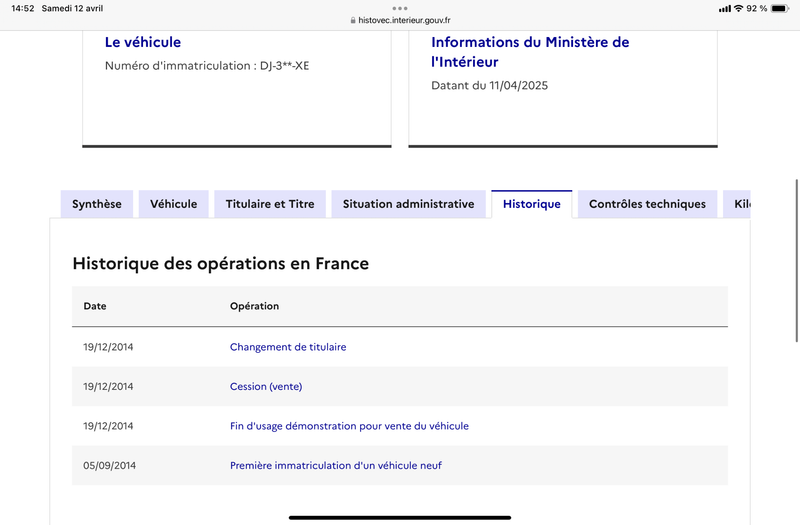Select the Situation administrative tab
The height and width of the screenshot is (525, 800).
(x=408, y=204)
